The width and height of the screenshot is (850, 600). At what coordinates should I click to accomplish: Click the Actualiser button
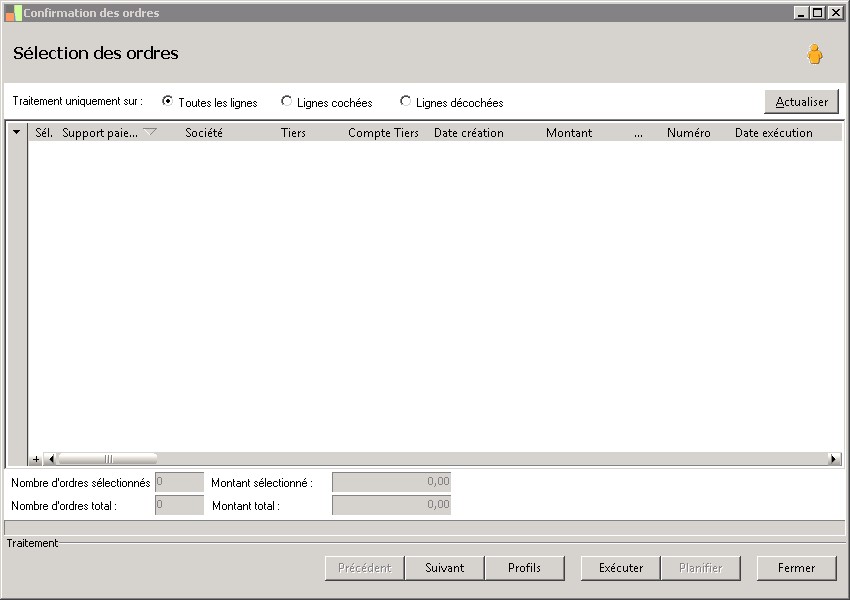801,102
